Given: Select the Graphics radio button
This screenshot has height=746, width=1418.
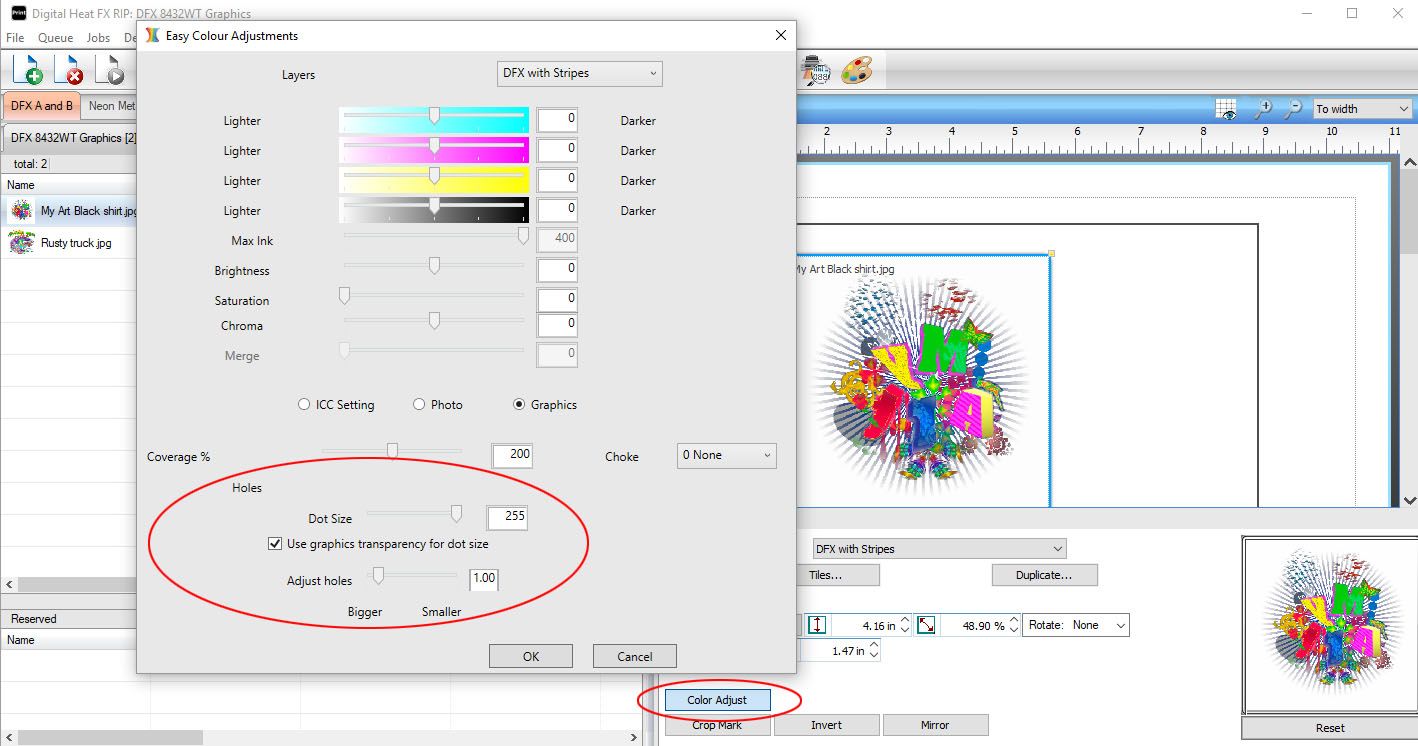Looking at the screenshot, I should (x=519, y=405).
